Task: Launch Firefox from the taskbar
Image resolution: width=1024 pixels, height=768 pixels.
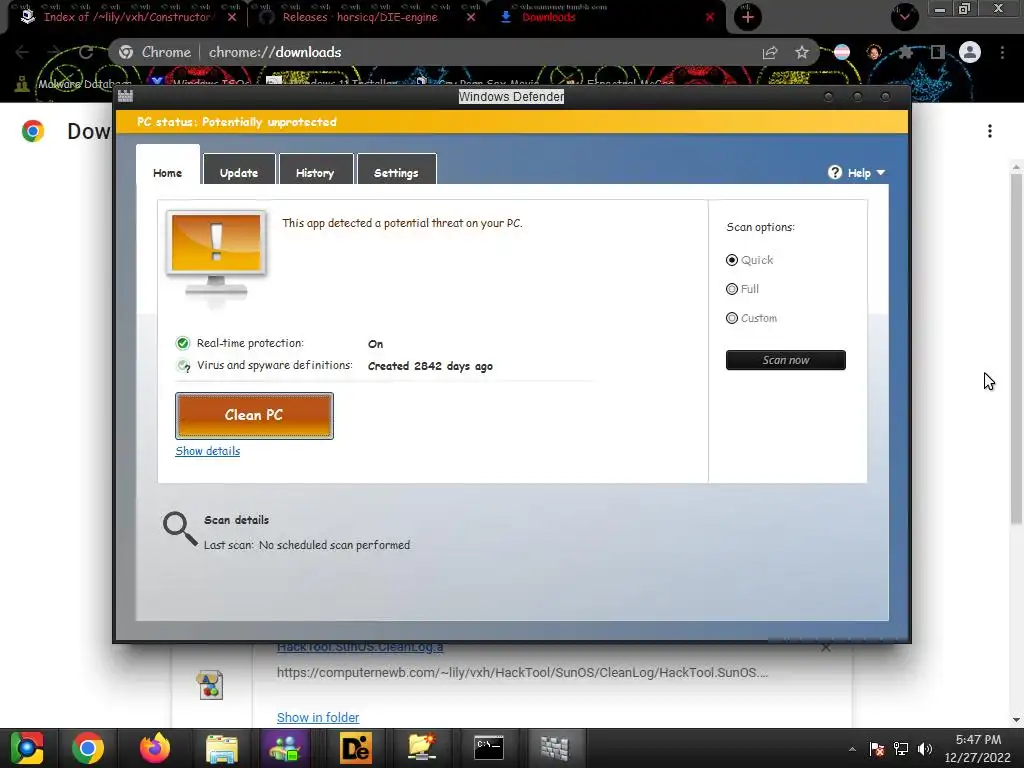Action: (155, 748)
